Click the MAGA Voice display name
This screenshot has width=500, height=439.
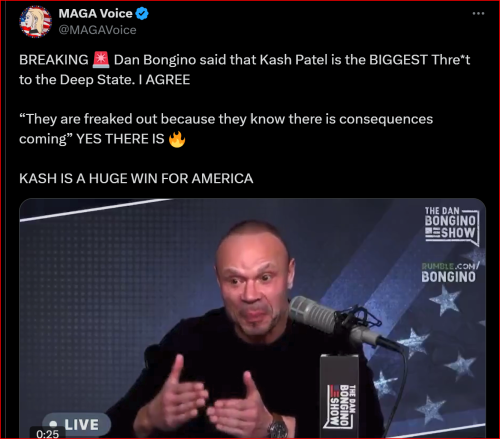[96, 14]
